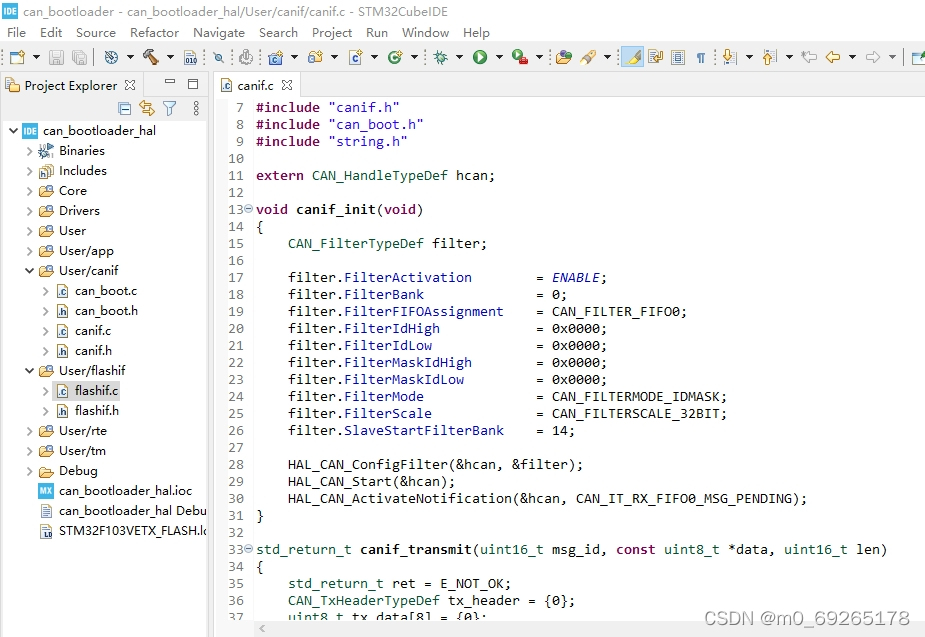Expand the Drivers folder

click(x=29, y=211)
